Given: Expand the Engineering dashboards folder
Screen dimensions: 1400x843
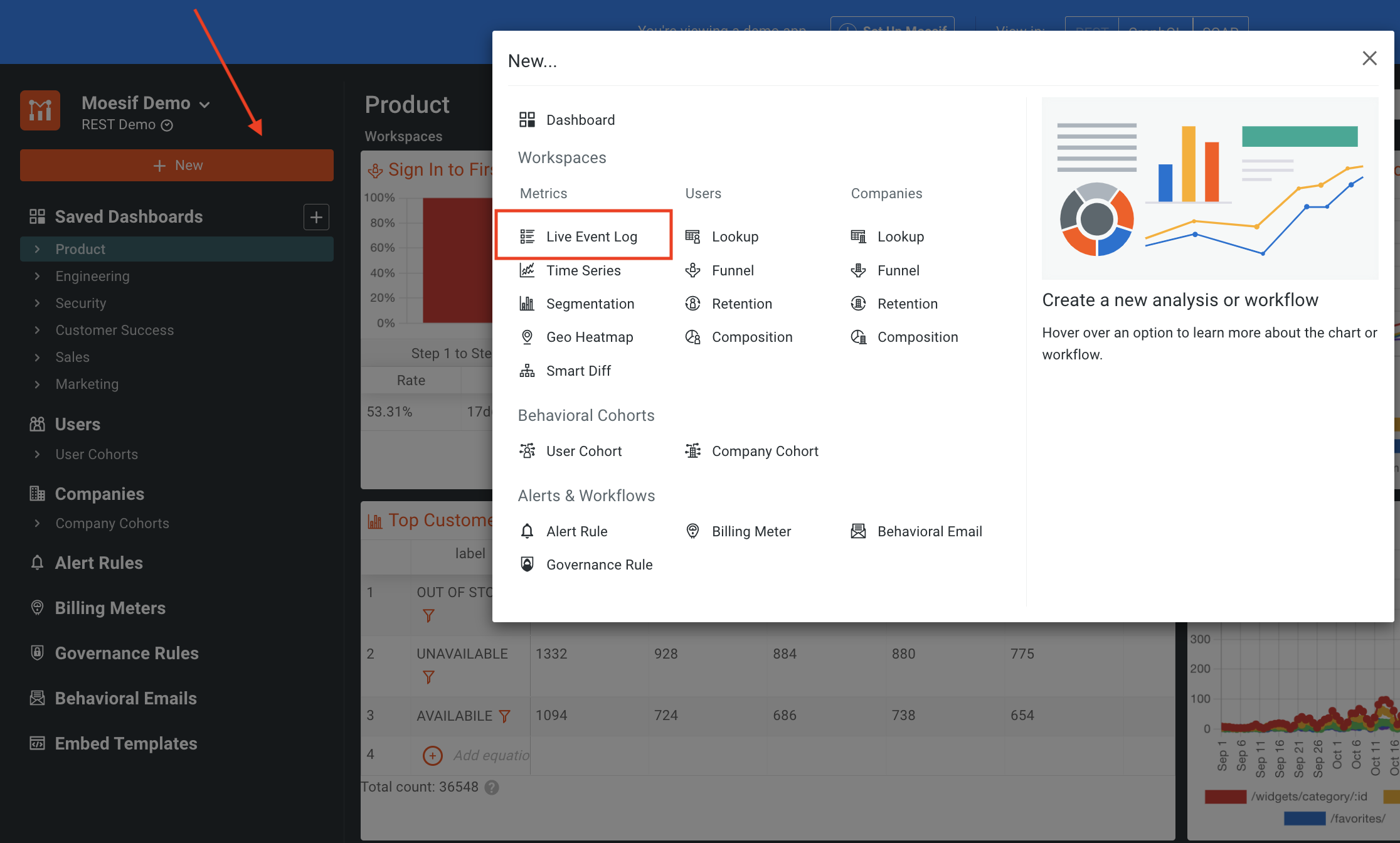Looking at the screenshot, I should click(x=38, y=276).
